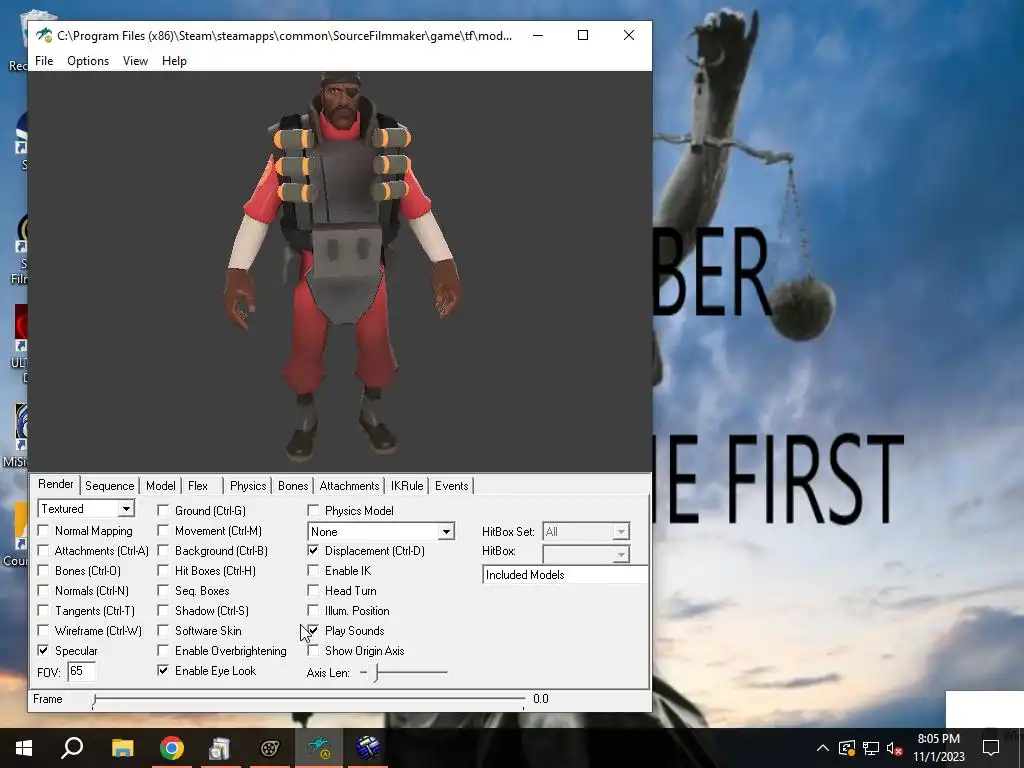Open the Windows Start menu
Image resolution: width=1024 pixels, height=768 pixels.
pyautogui.click(x=24, y=748)
